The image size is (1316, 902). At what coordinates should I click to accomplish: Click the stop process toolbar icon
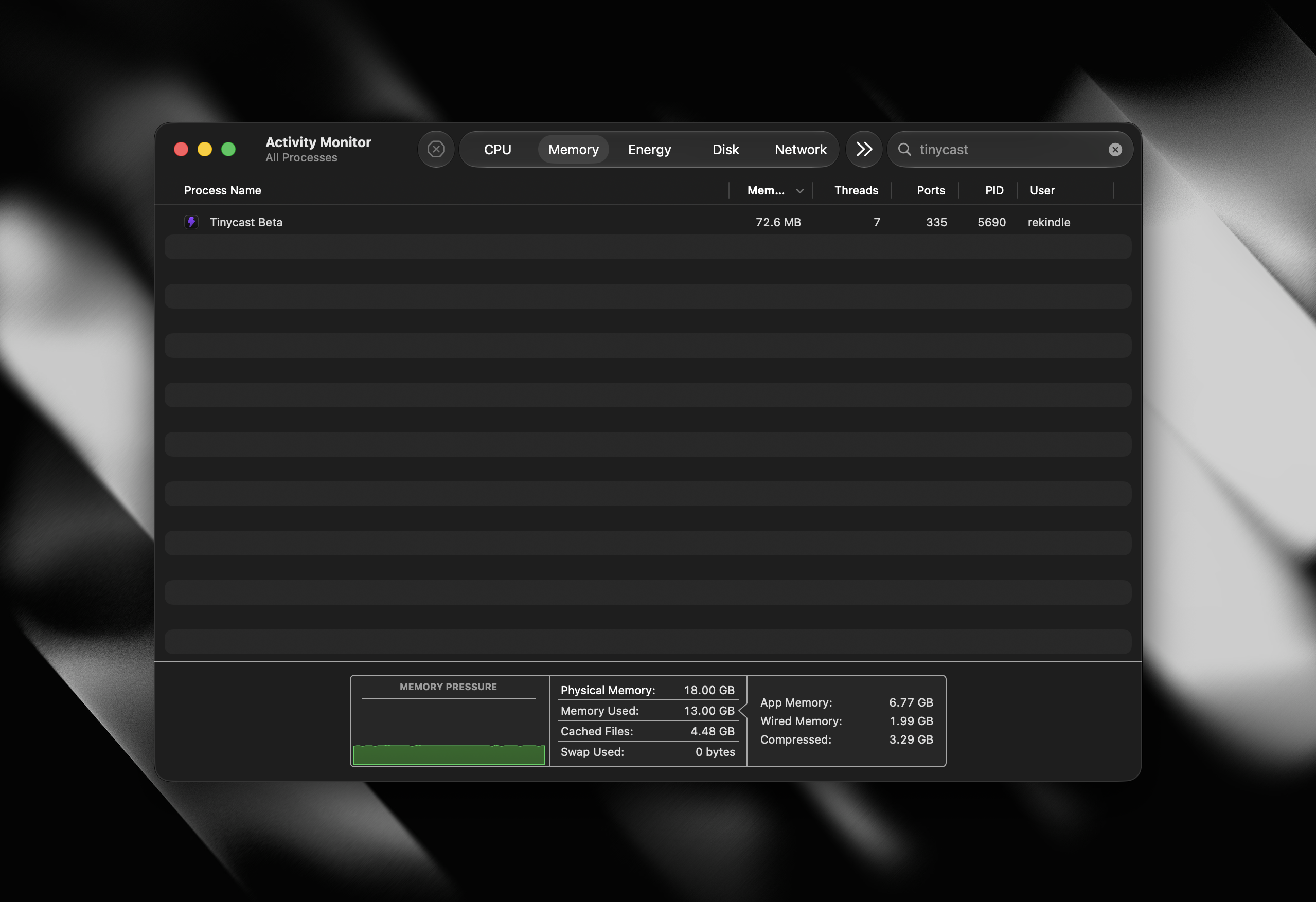coord(436,149)
